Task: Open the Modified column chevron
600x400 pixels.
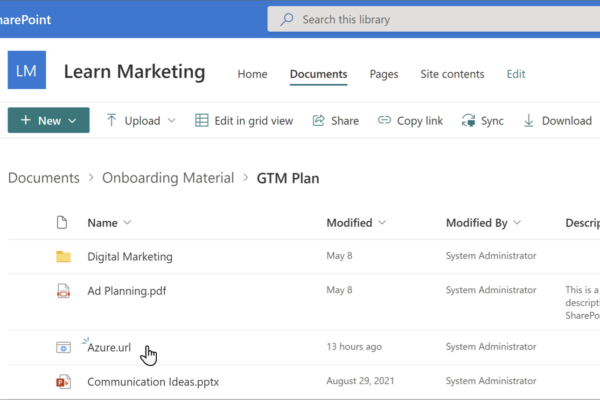Action: pyautogui.click(x=382, y=222)
